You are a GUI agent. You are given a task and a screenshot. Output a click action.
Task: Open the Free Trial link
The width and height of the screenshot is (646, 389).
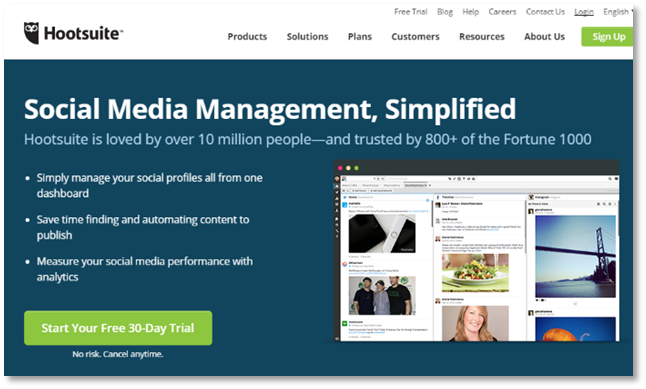[x=410, y=12]
